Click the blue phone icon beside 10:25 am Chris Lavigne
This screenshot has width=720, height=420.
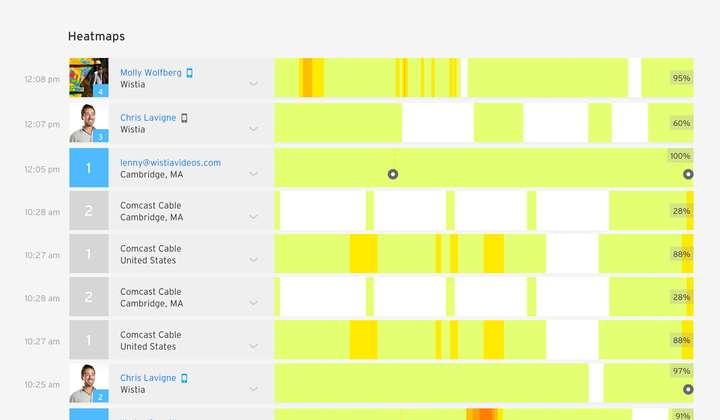click(x=185, y=378)
